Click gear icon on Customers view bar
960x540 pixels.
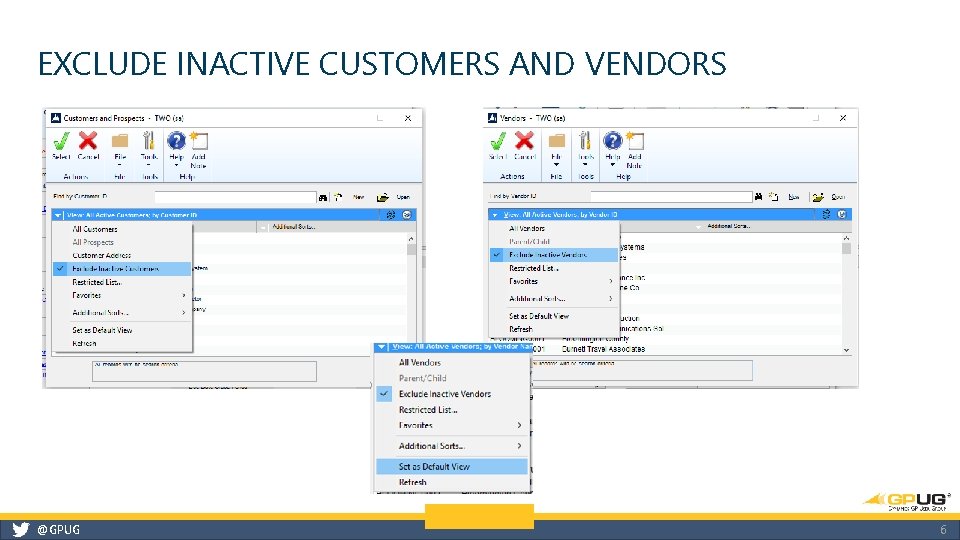[x=391, y=215]
